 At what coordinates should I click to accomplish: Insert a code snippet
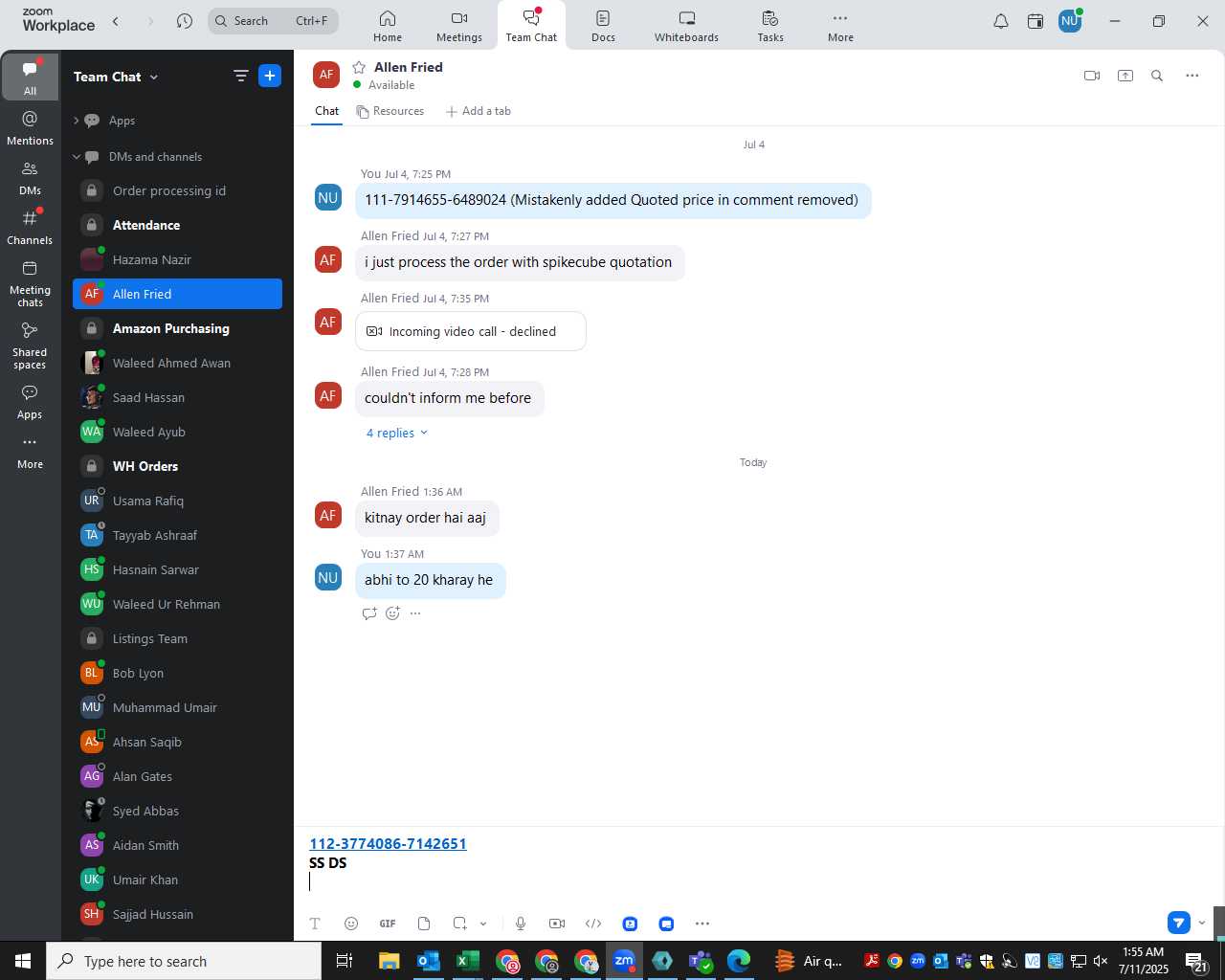(593, 924)
